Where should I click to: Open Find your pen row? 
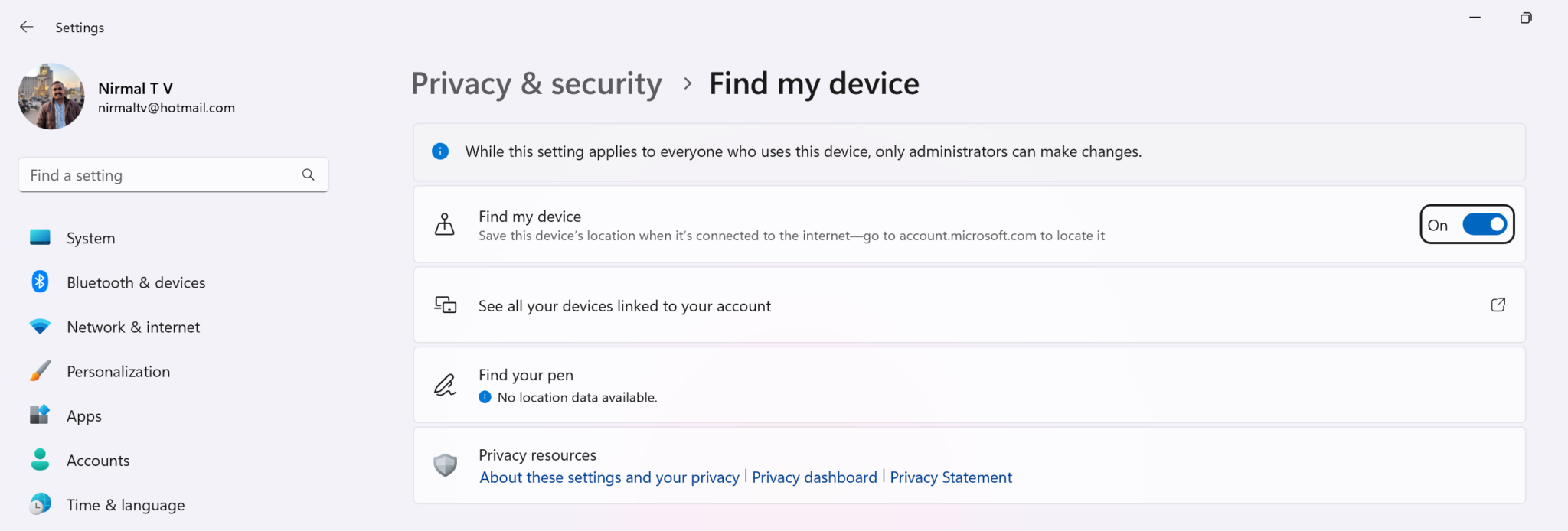pyautogui.click(x=969, y=385)
